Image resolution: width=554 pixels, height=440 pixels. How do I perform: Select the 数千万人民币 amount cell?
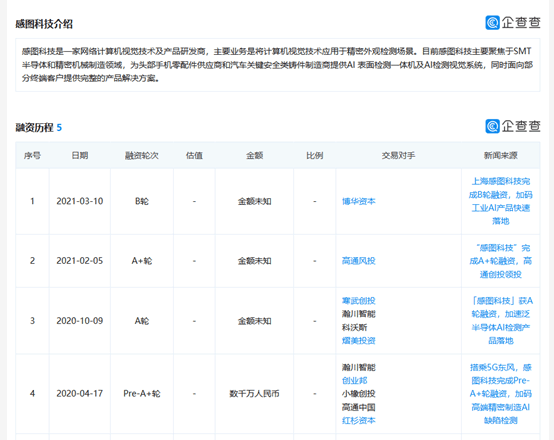pyautogui.click(x=254, y=394)
